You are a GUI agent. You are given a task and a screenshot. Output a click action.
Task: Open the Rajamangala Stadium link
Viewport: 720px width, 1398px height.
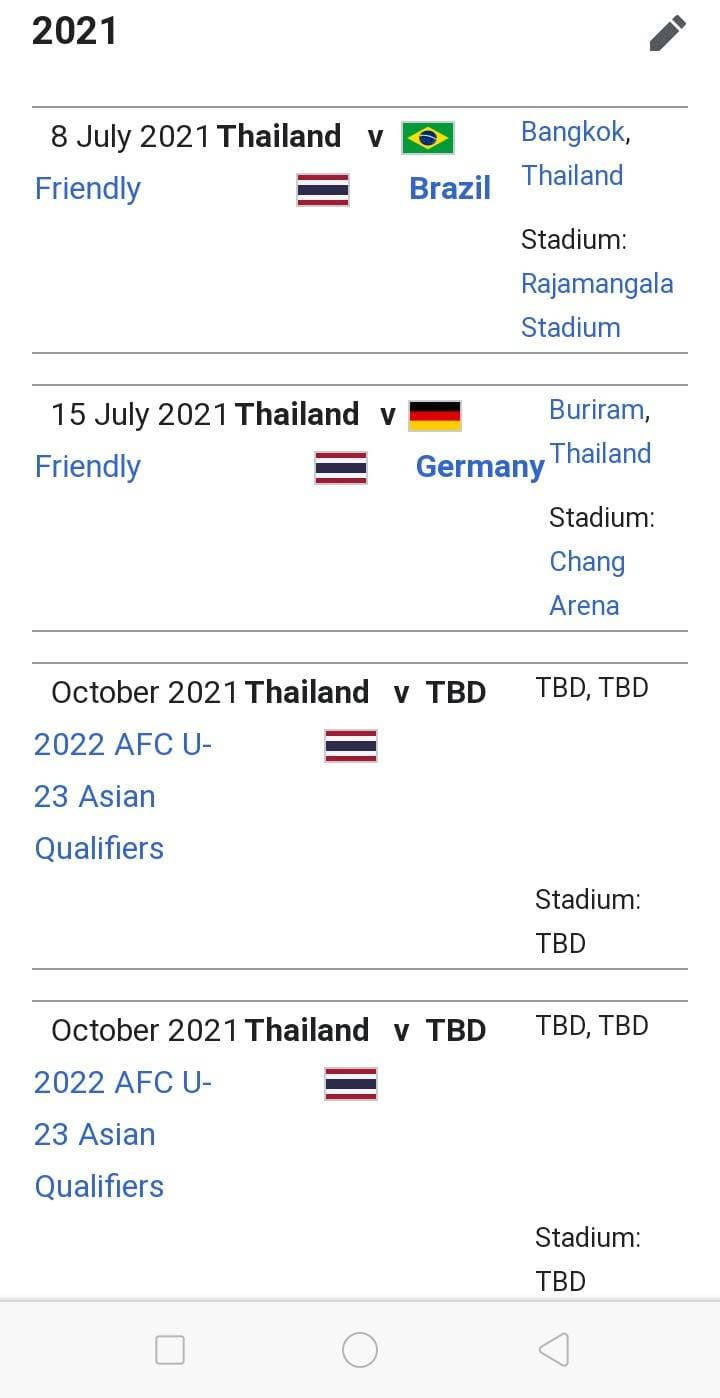click(x=597, y=305)
